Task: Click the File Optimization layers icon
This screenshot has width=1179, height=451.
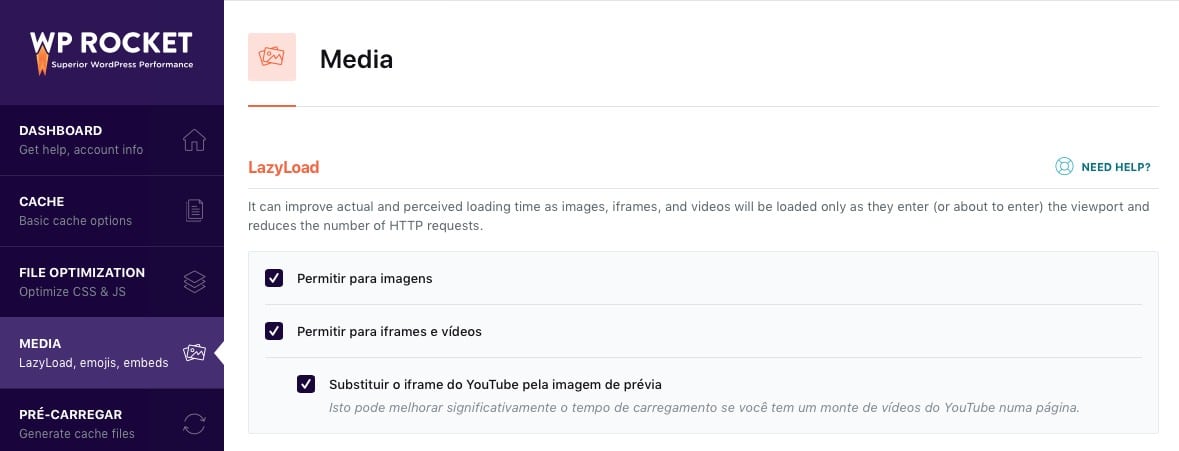Action: pyautogui.click(x=195, y=282)
